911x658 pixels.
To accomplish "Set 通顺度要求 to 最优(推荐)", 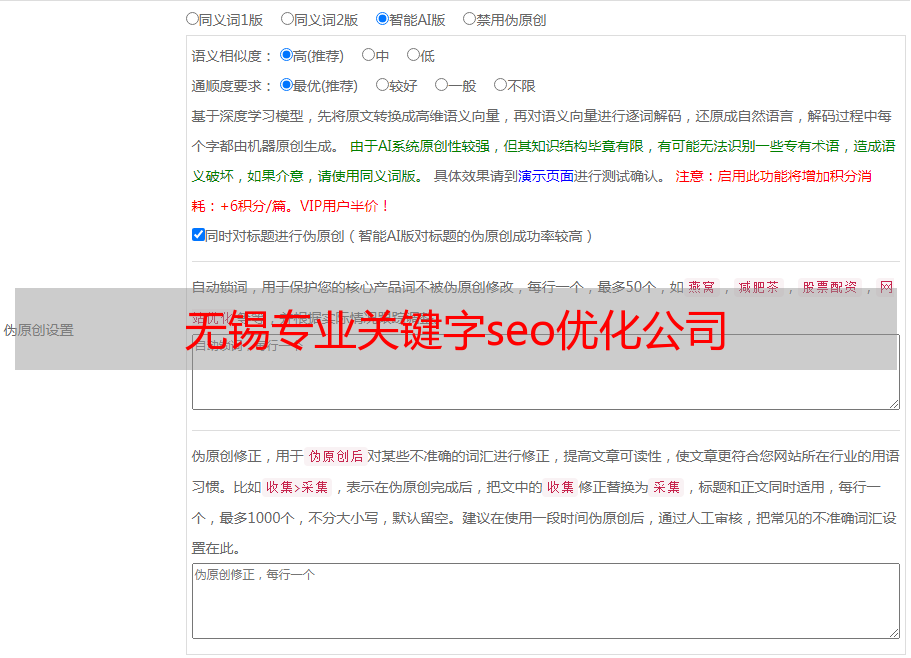I will pyautogui.click(x=286, y=85).
